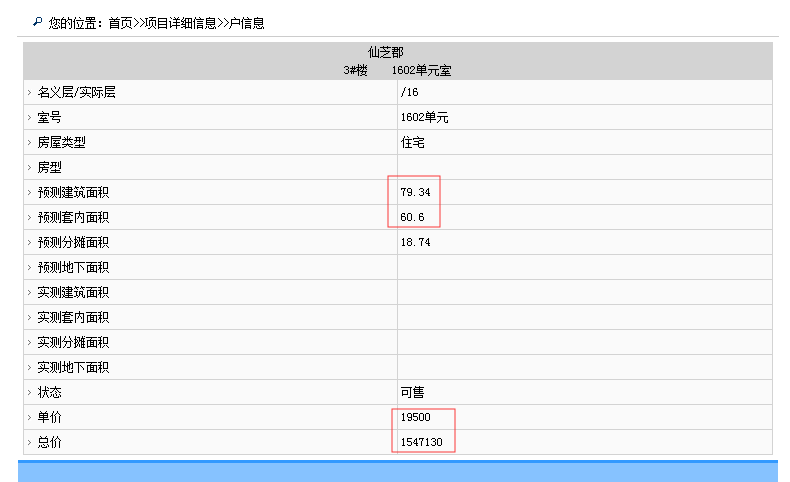
Task: Click the arrow bullet before 总价
Action: pyautogui.click(x=29, y=442)
